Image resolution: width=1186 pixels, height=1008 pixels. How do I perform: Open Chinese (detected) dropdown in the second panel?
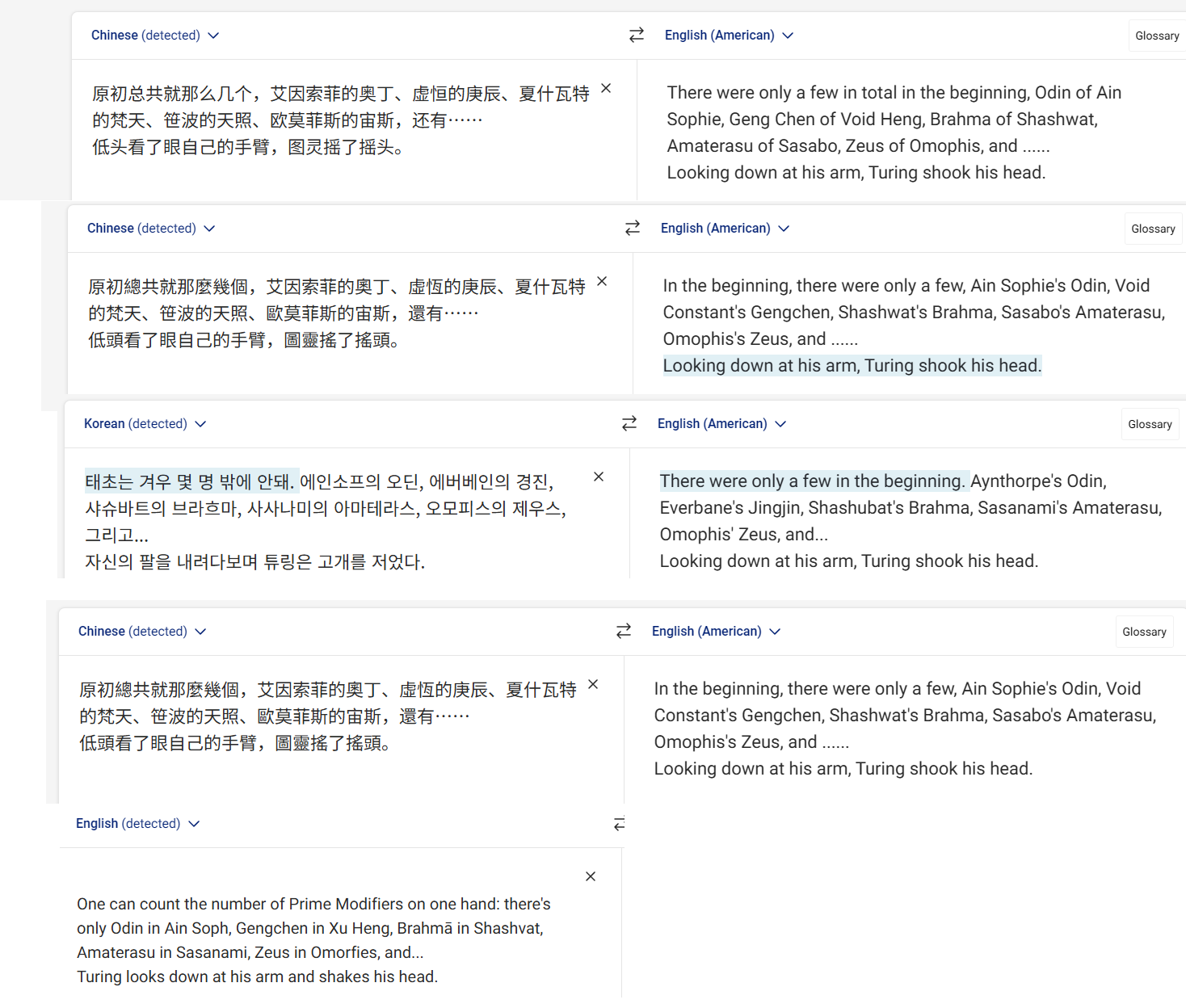[151, 229]
